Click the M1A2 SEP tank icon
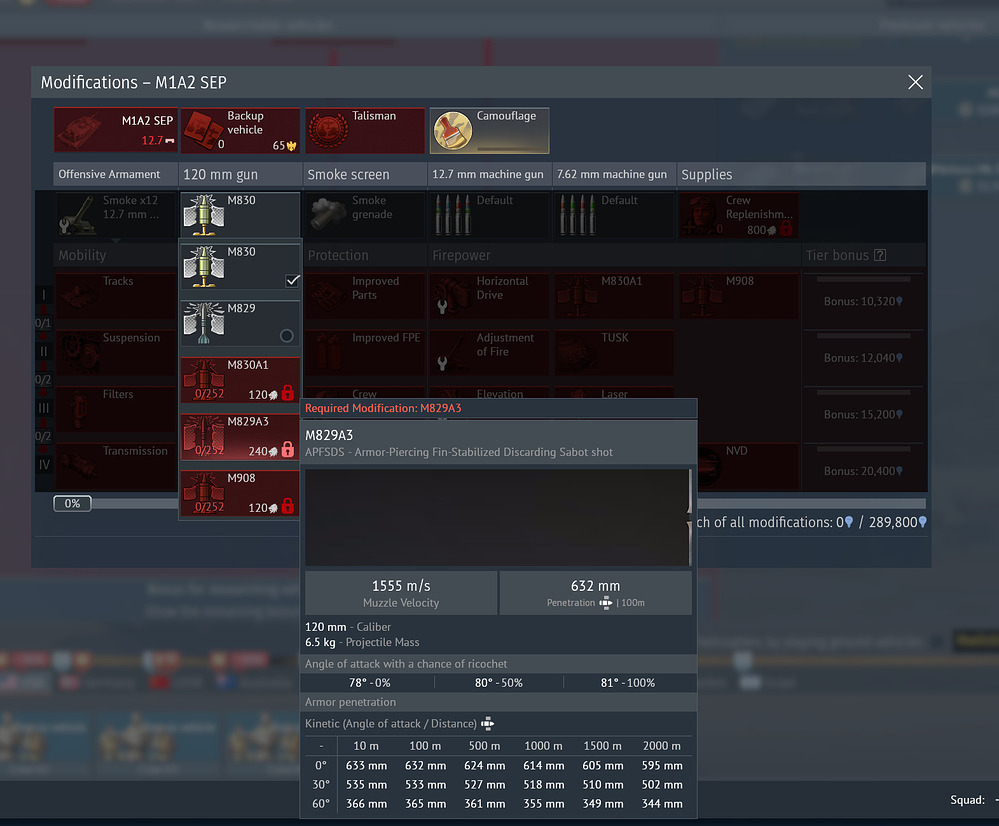The width and height of the screenshot is (999, 826). pos(80,130)
